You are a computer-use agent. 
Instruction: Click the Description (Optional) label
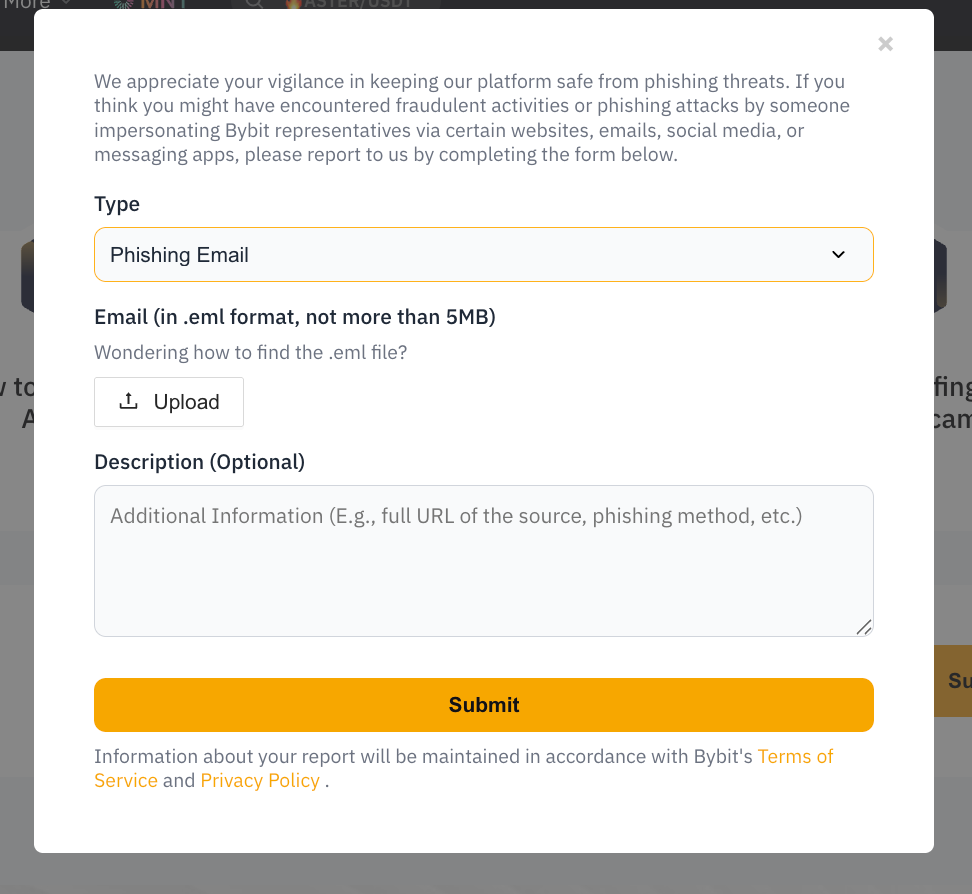199,462
